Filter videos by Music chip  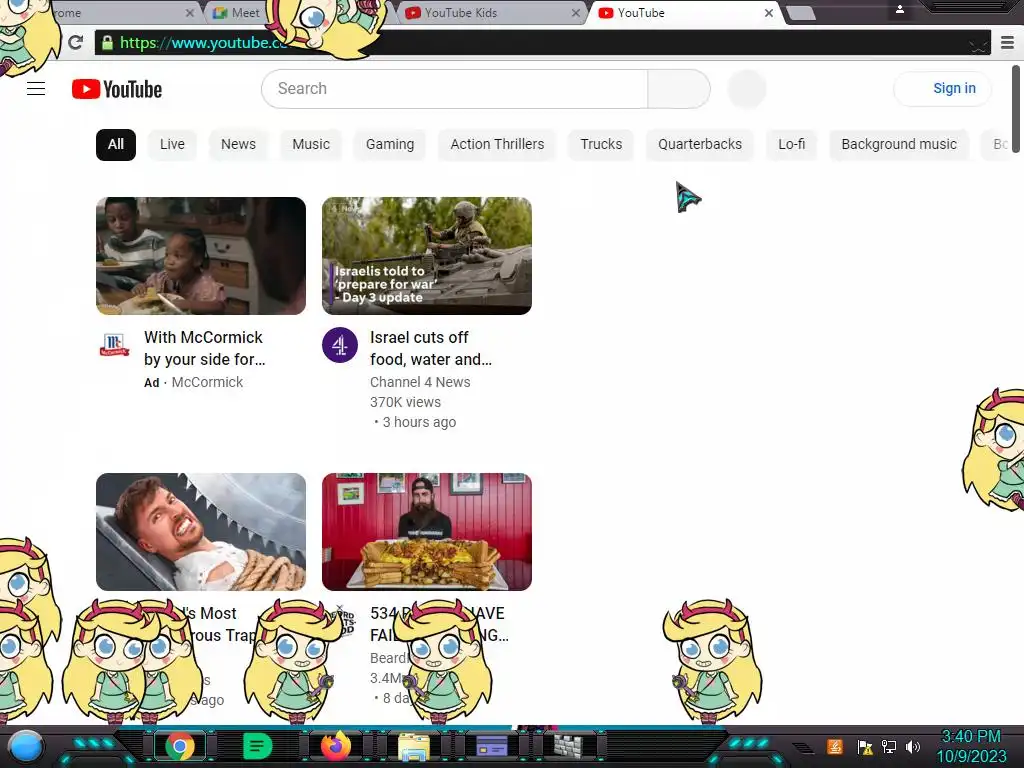click(311, 144)
